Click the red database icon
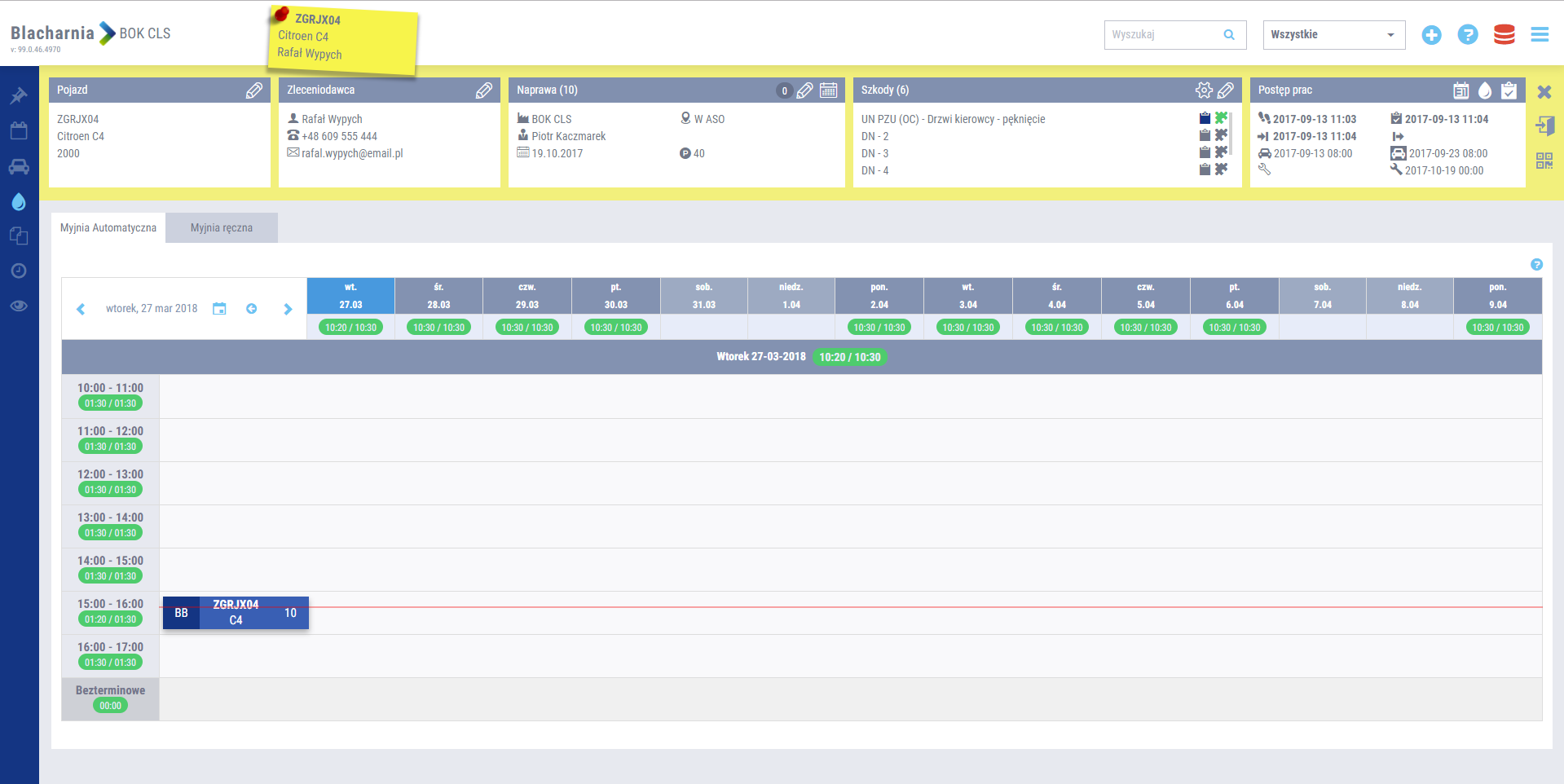Screen dimensions: 1564x784 coord(1504,34)
